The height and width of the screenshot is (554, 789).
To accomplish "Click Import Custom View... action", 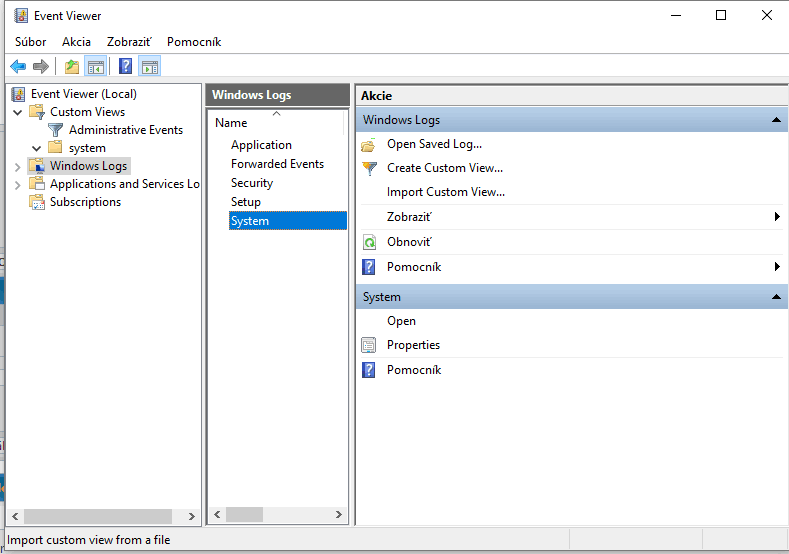I will 446,192.
